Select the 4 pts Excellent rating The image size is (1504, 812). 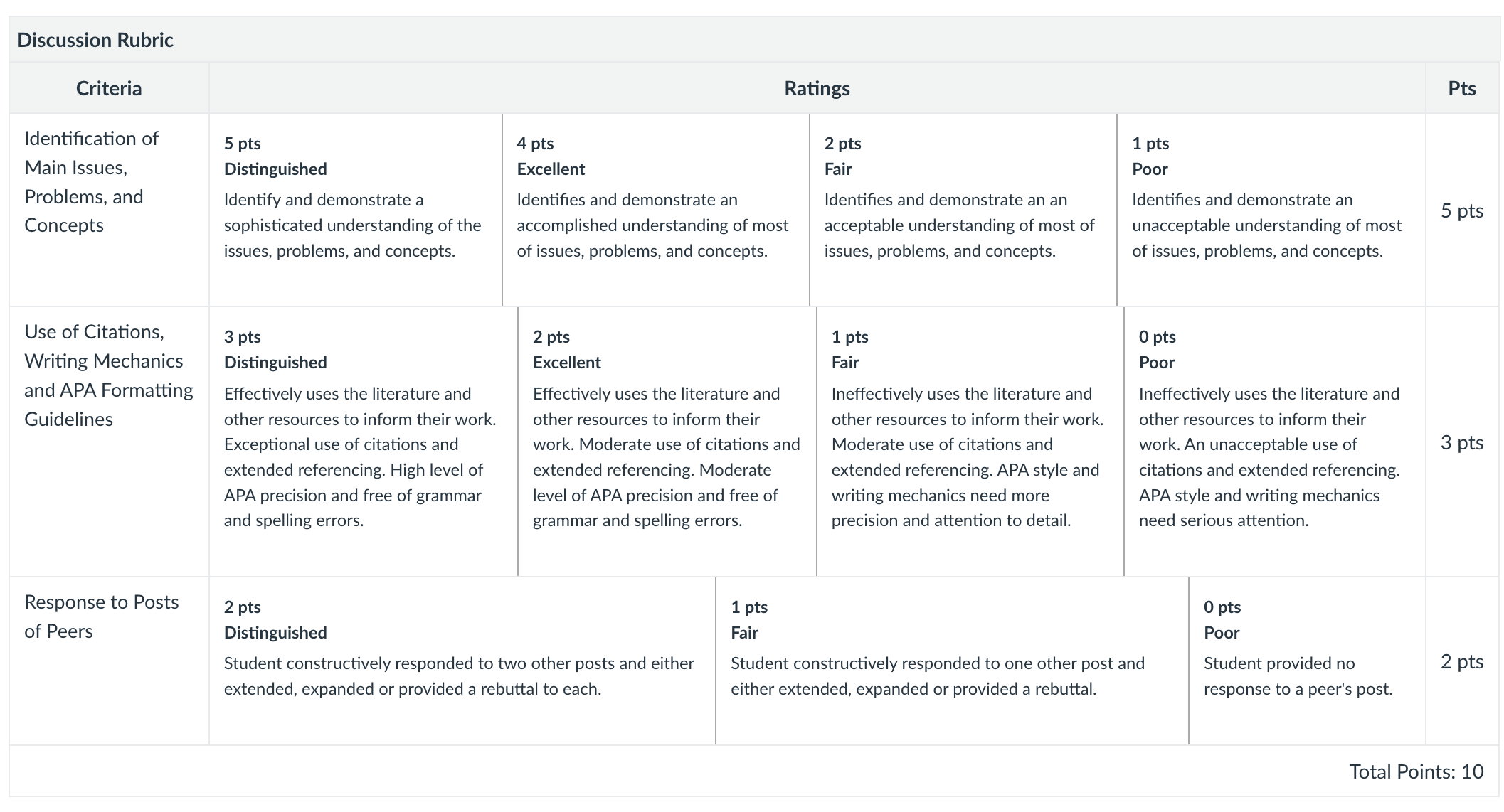click(x=656, y=210)
